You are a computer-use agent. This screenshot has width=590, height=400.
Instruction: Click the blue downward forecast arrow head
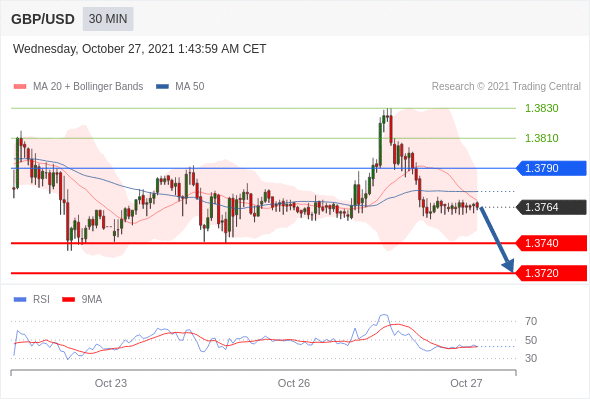point(509,265)
